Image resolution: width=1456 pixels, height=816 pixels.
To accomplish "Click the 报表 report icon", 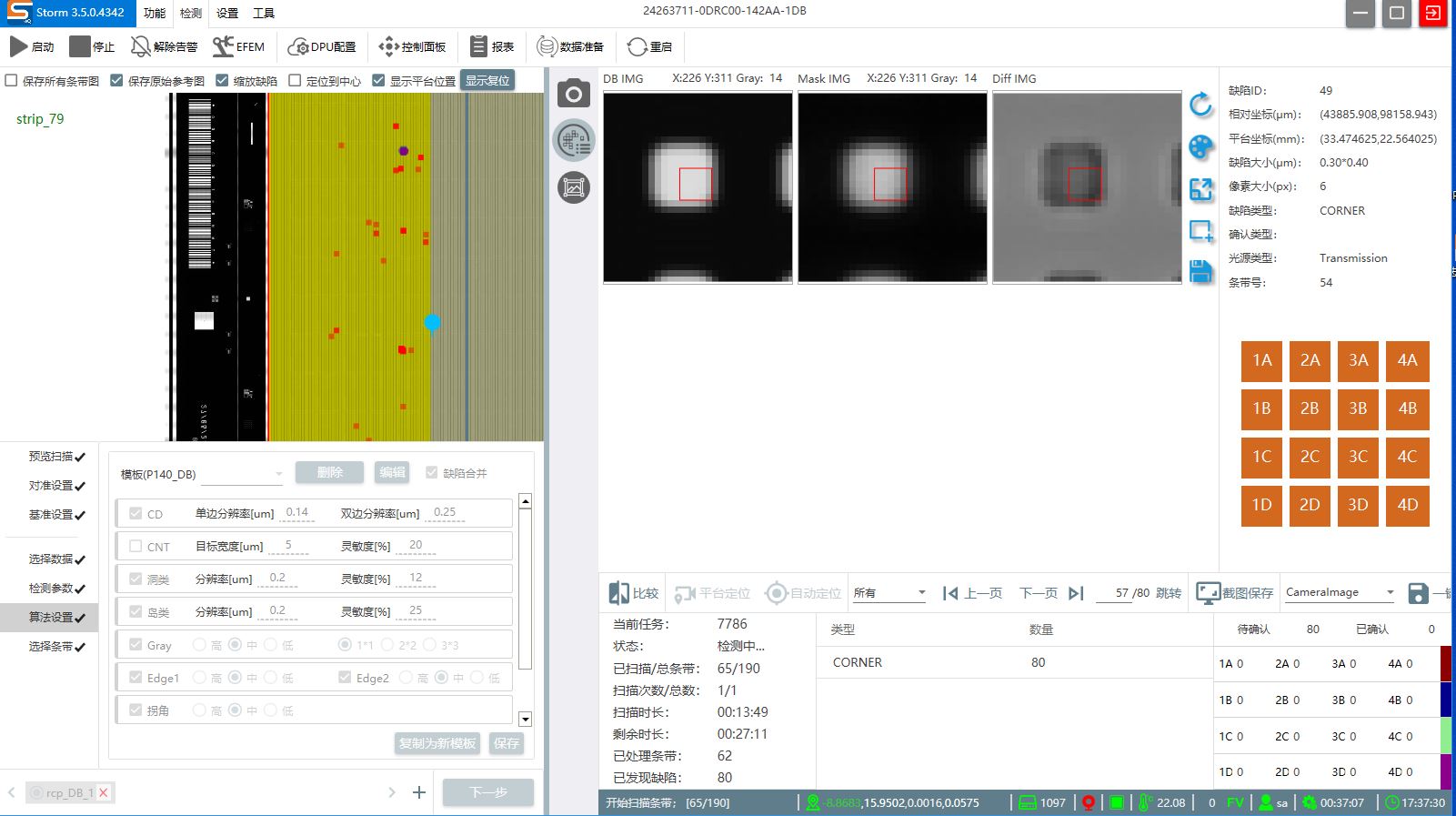I will point(492,46).
